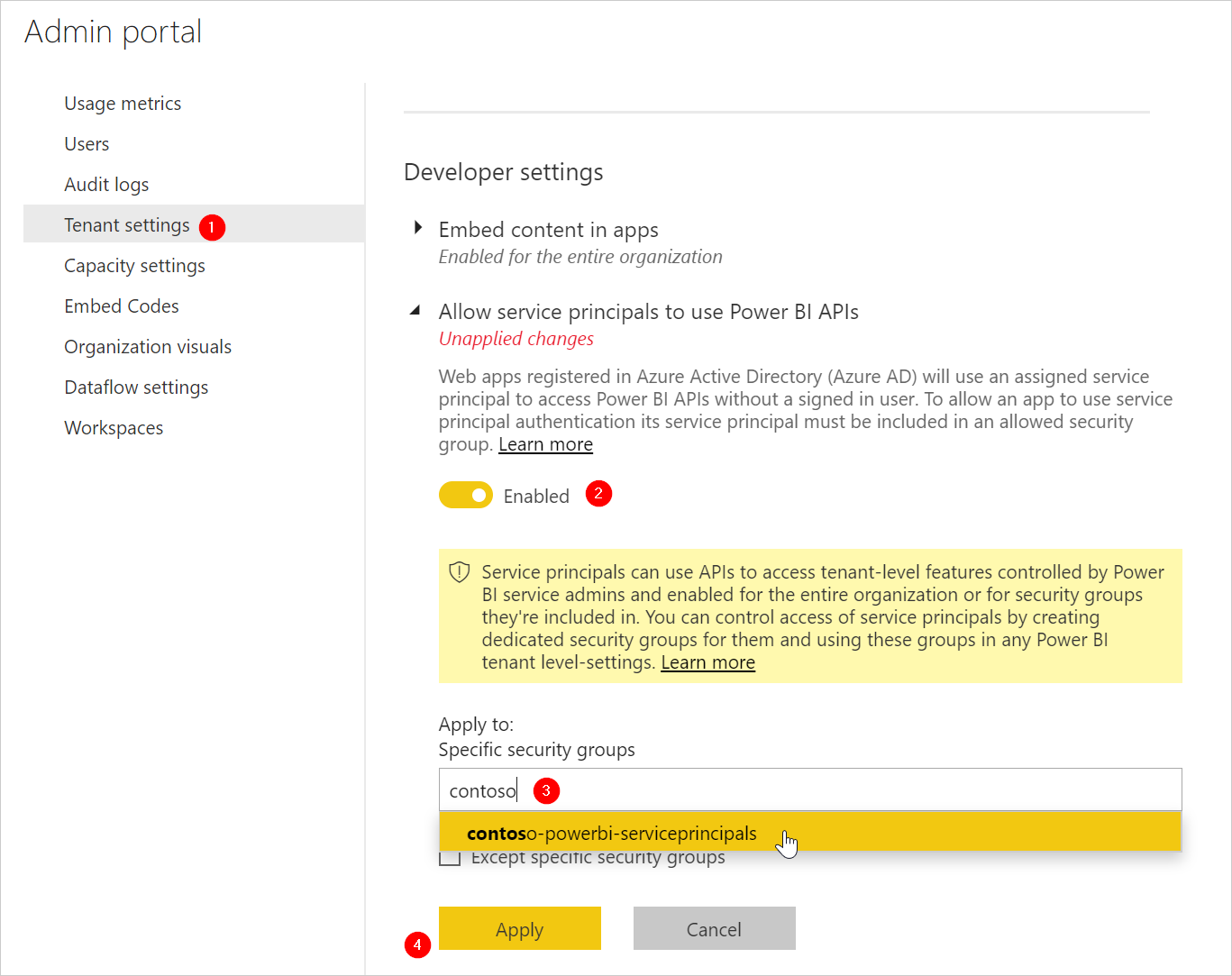Check Except specific security groups box
The image size is (1232, 976).
point(449,858)
